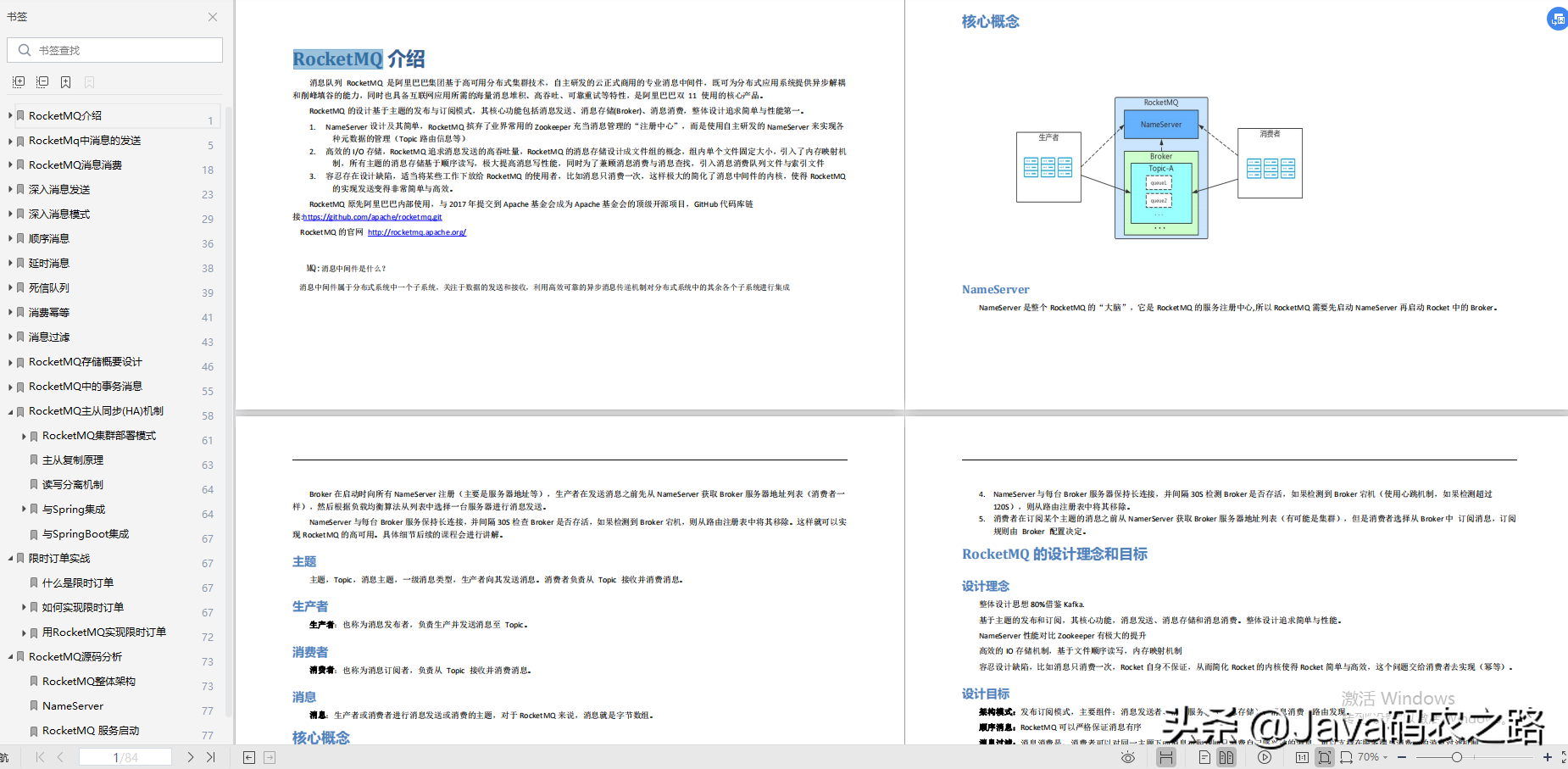Go to the previous page
Image resolution: width=1568 pixels, height=769 pixels.
click(x=60, y=757)
